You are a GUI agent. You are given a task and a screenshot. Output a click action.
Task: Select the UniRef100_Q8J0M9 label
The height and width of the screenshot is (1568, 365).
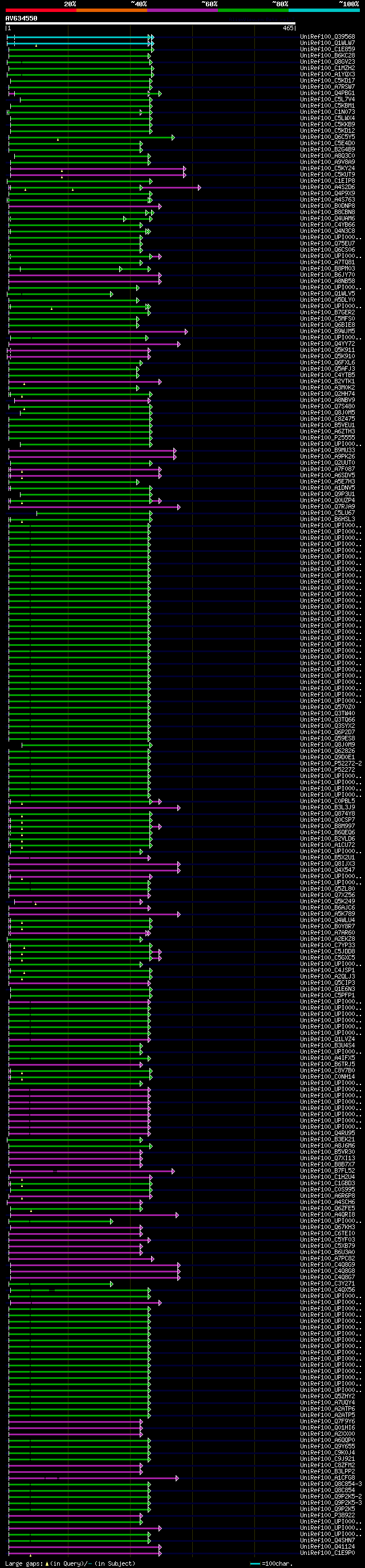point(327,745)
